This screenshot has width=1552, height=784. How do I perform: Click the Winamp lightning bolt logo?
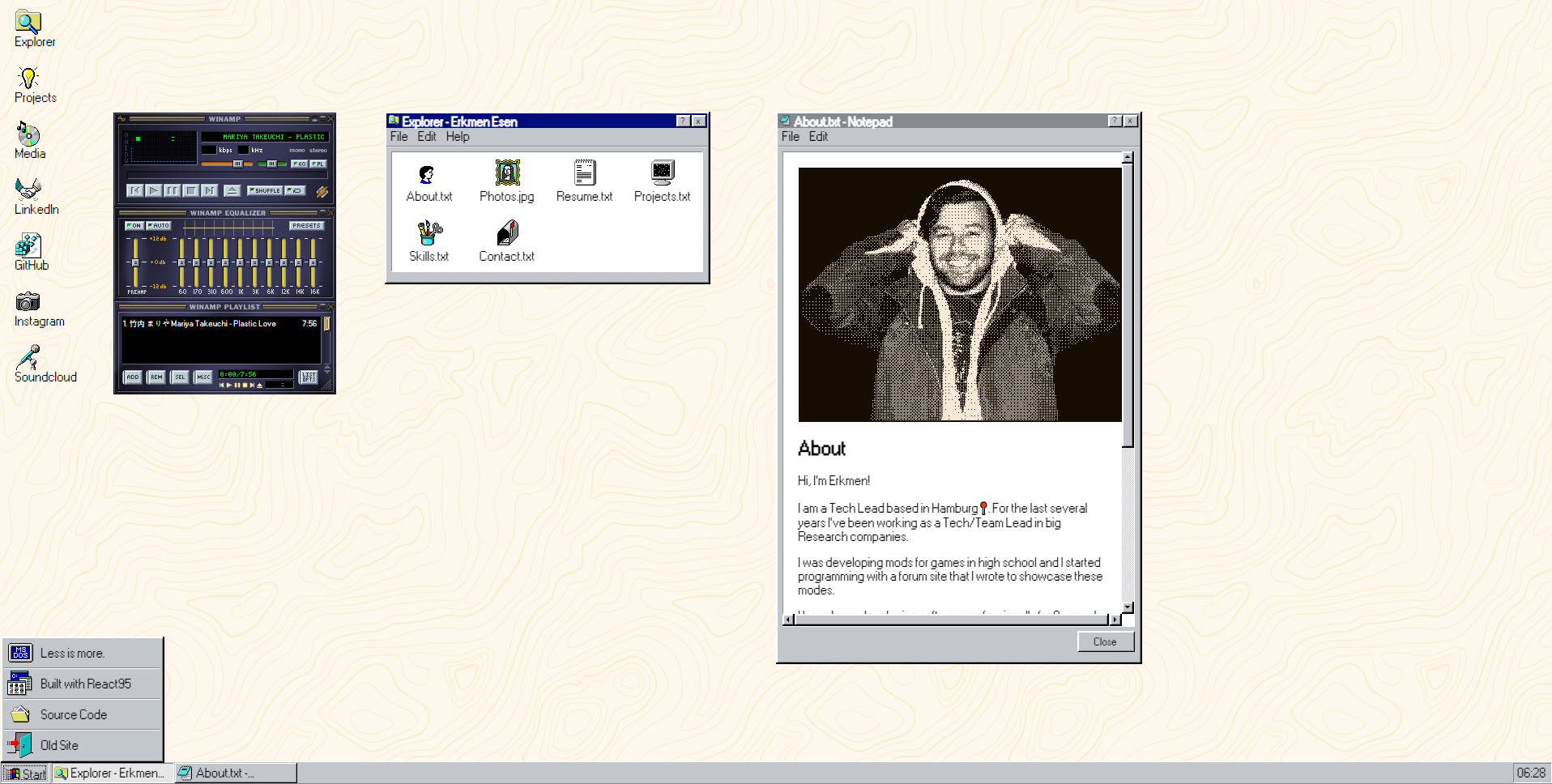[x=322, y=192]
